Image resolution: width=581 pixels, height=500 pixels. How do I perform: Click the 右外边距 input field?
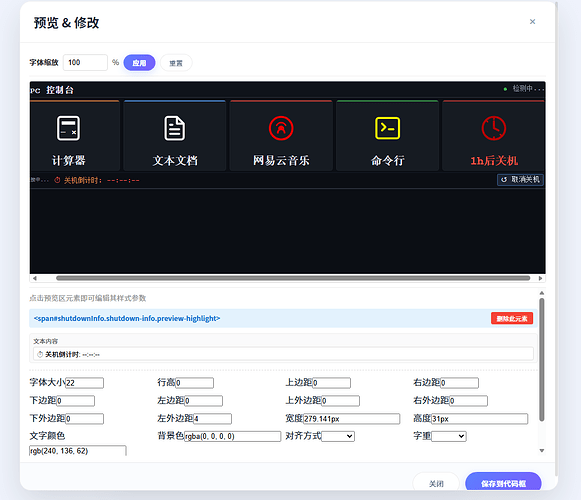(468, 401)
